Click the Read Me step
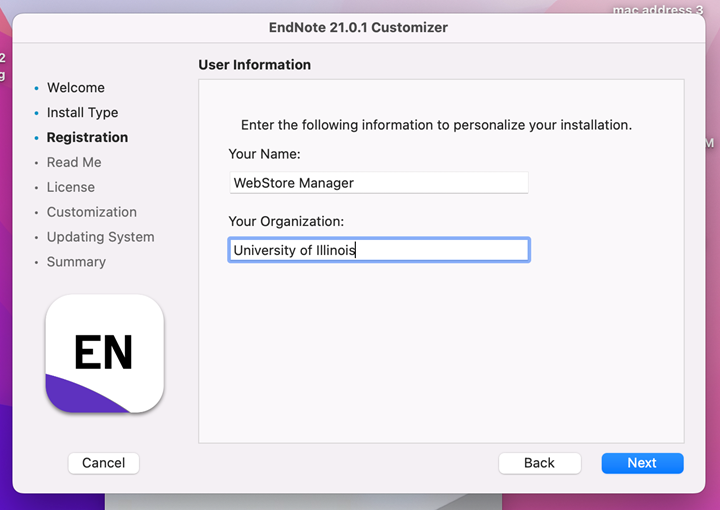The height and width of the screenshot is (510, 720). point(74,162)
